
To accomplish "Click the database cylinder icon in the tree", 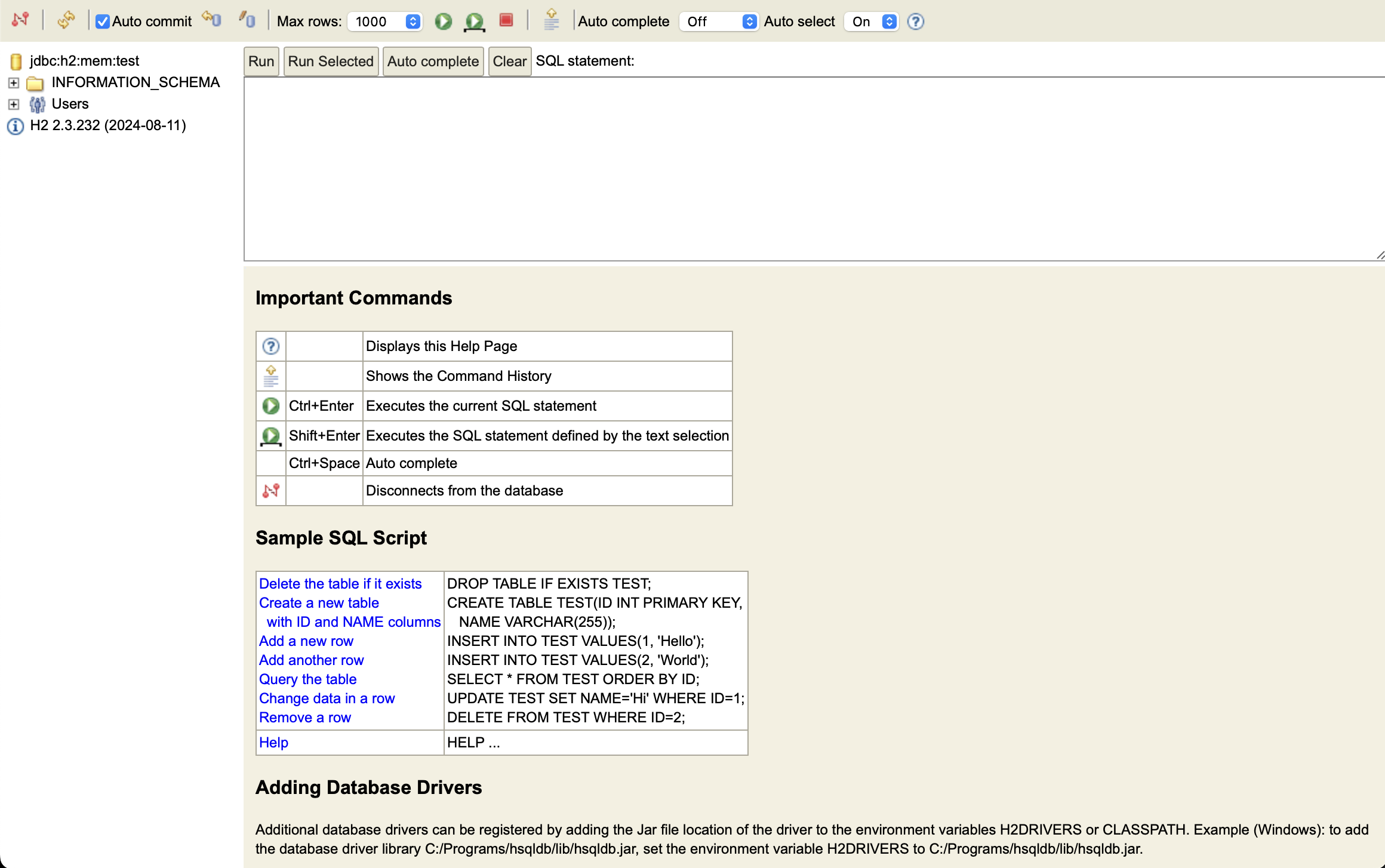I will click(x=16, y=61).
